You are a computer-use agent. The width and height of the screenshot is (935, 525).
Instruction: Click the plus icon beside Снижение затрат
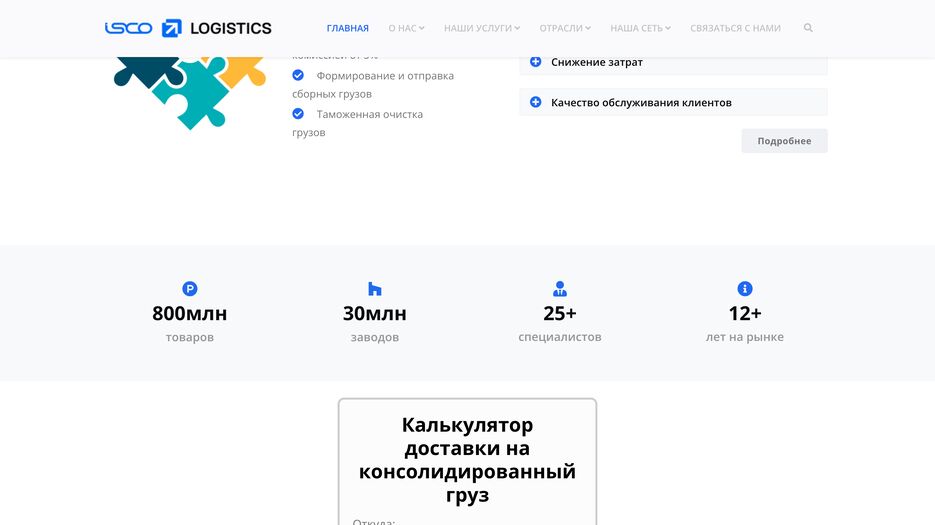(535, 62)
